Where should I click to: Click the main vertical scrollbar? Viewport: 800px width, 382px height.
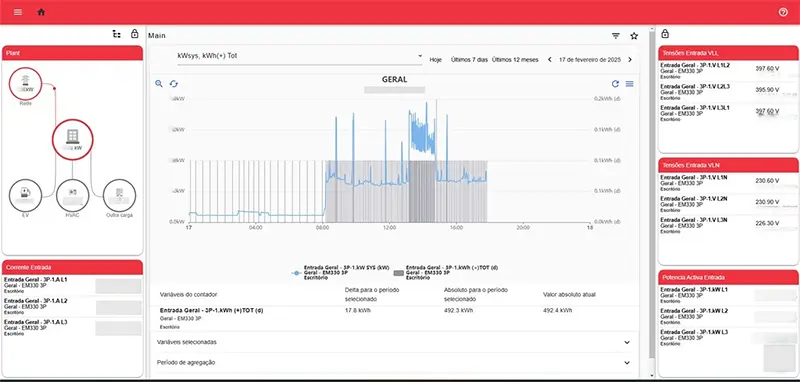pyautogui.click(x=651, y=194)
